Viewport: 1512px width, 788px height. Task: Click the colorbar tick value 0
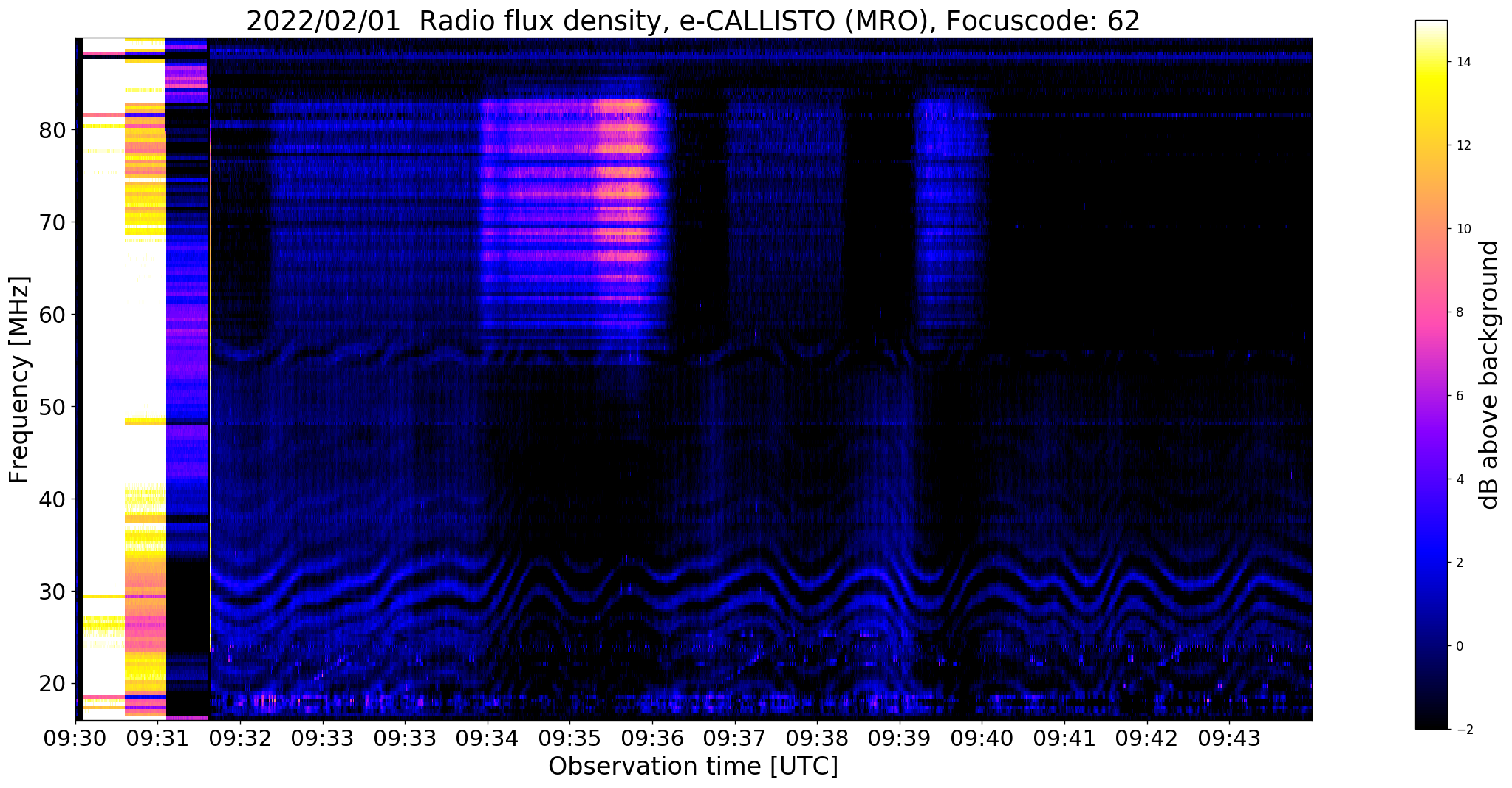1458,647
